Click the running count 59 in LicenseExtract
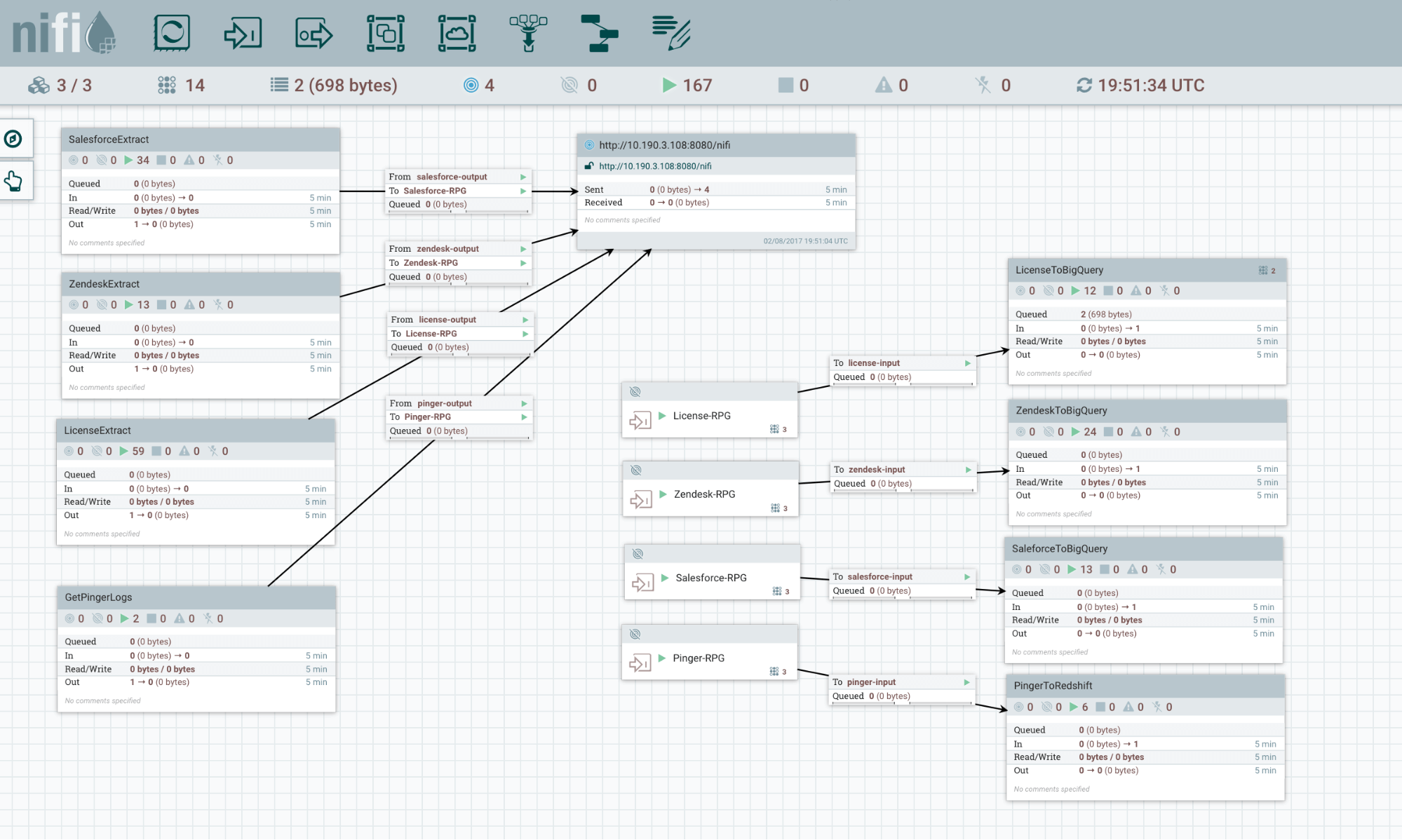 [138, 452]
